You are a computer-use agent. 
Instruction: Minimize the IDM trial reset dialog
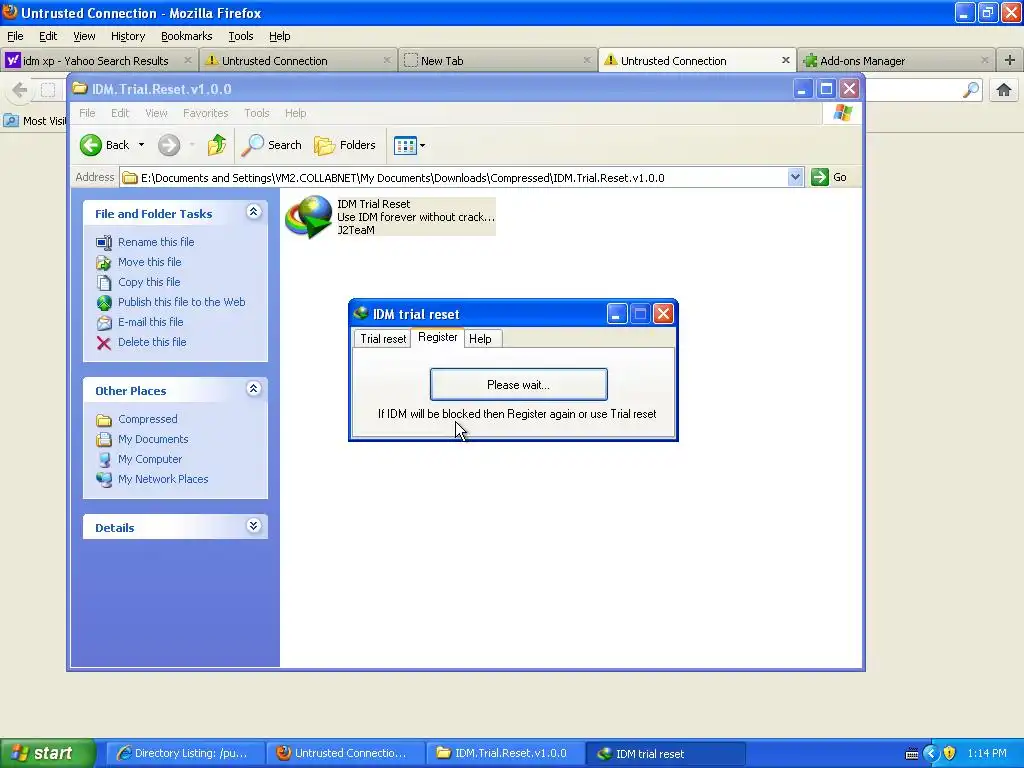point(616,314)
